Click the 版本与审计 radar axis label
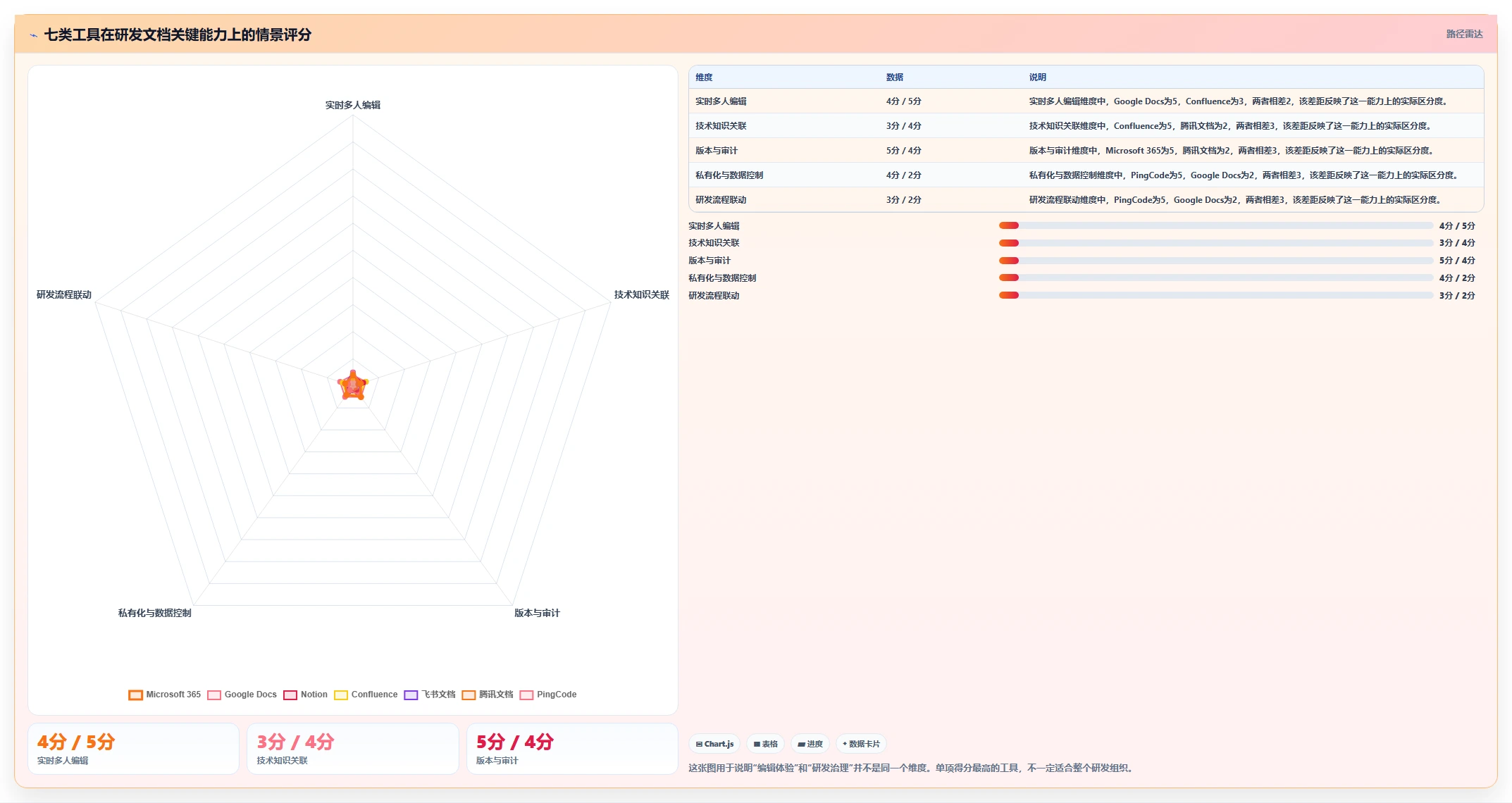Image resolution: width=1512 pixels, height=803 pixels. coord(537,613)
